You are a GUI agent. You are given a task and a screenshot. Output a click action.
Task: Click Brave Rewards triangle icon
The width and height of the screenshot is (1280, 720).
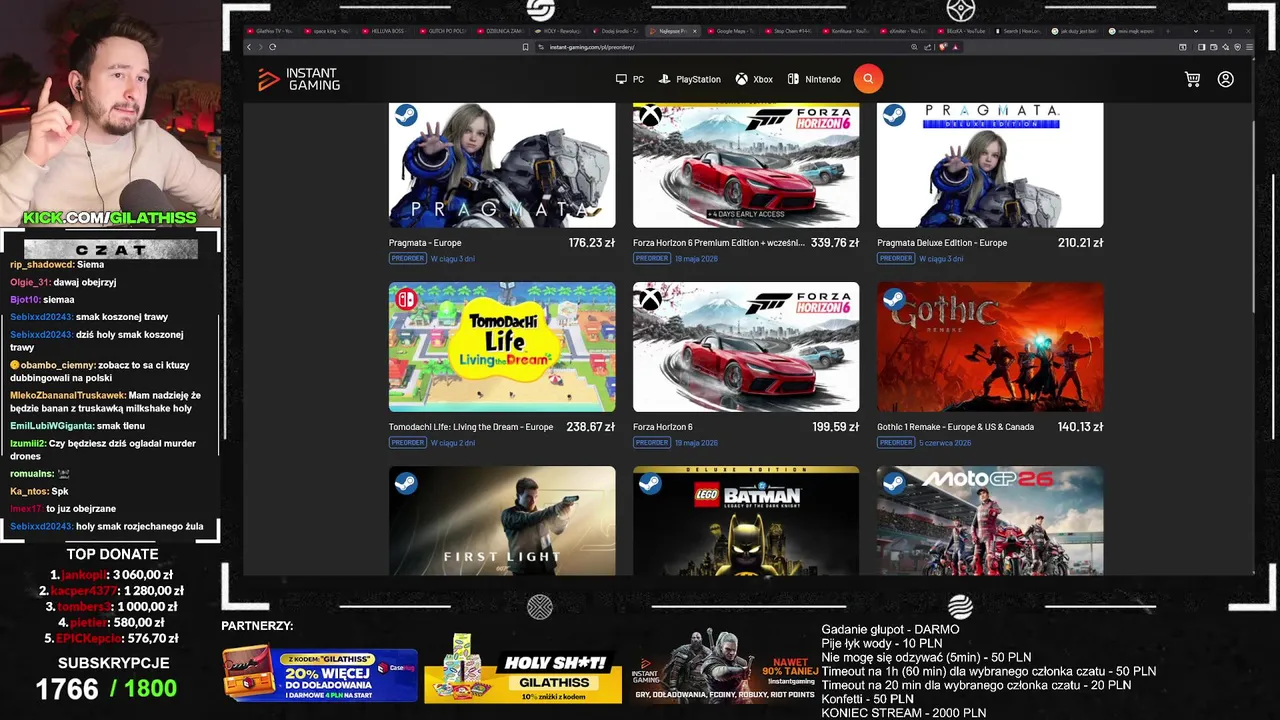tap(956, 47)
